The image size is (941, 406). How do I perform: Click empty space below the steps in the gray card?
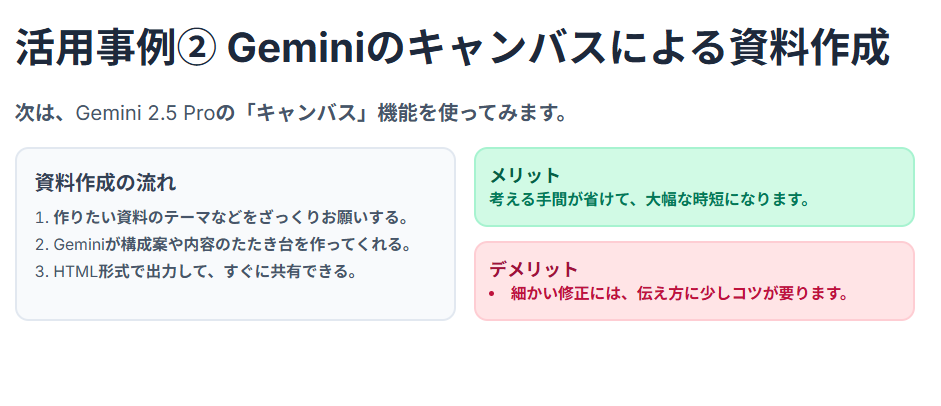235,301
